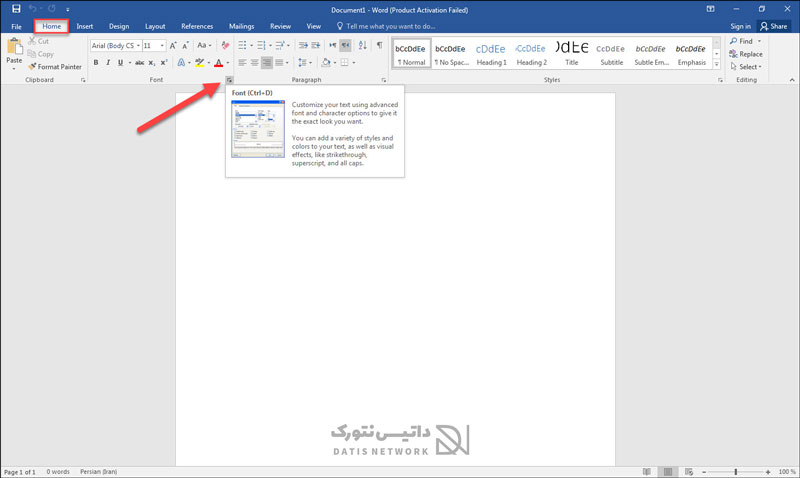Click the Paste clipboard icon

pyautogui.click(x=14, y=46)
